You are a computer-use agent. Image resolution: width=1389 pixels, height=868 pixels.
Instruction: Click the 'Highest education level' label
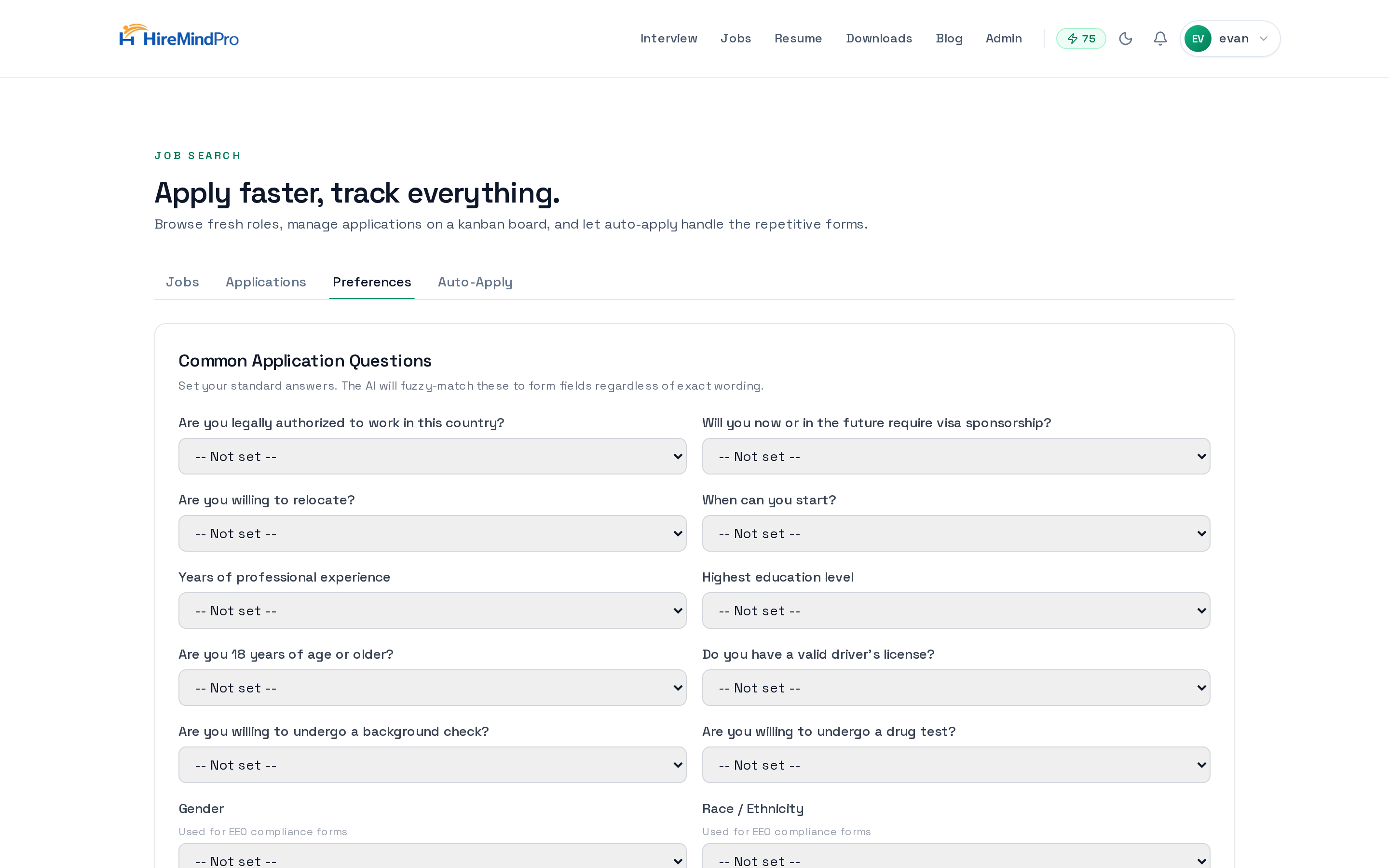(778, 577)
